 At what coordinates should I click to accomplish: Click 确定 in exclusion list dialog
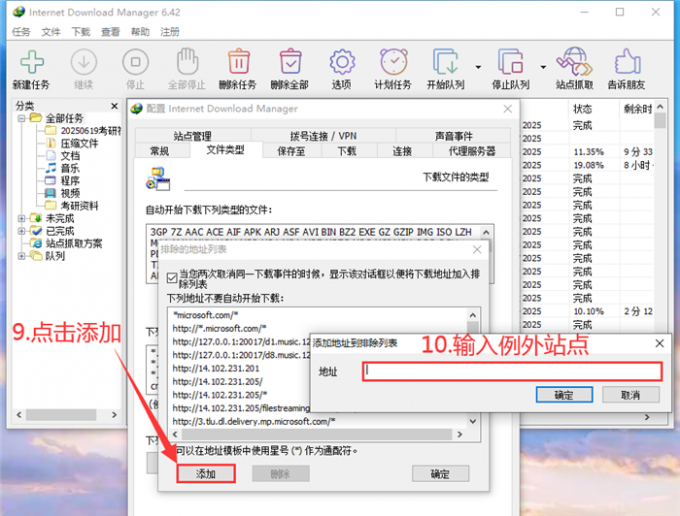coord(440,474)
